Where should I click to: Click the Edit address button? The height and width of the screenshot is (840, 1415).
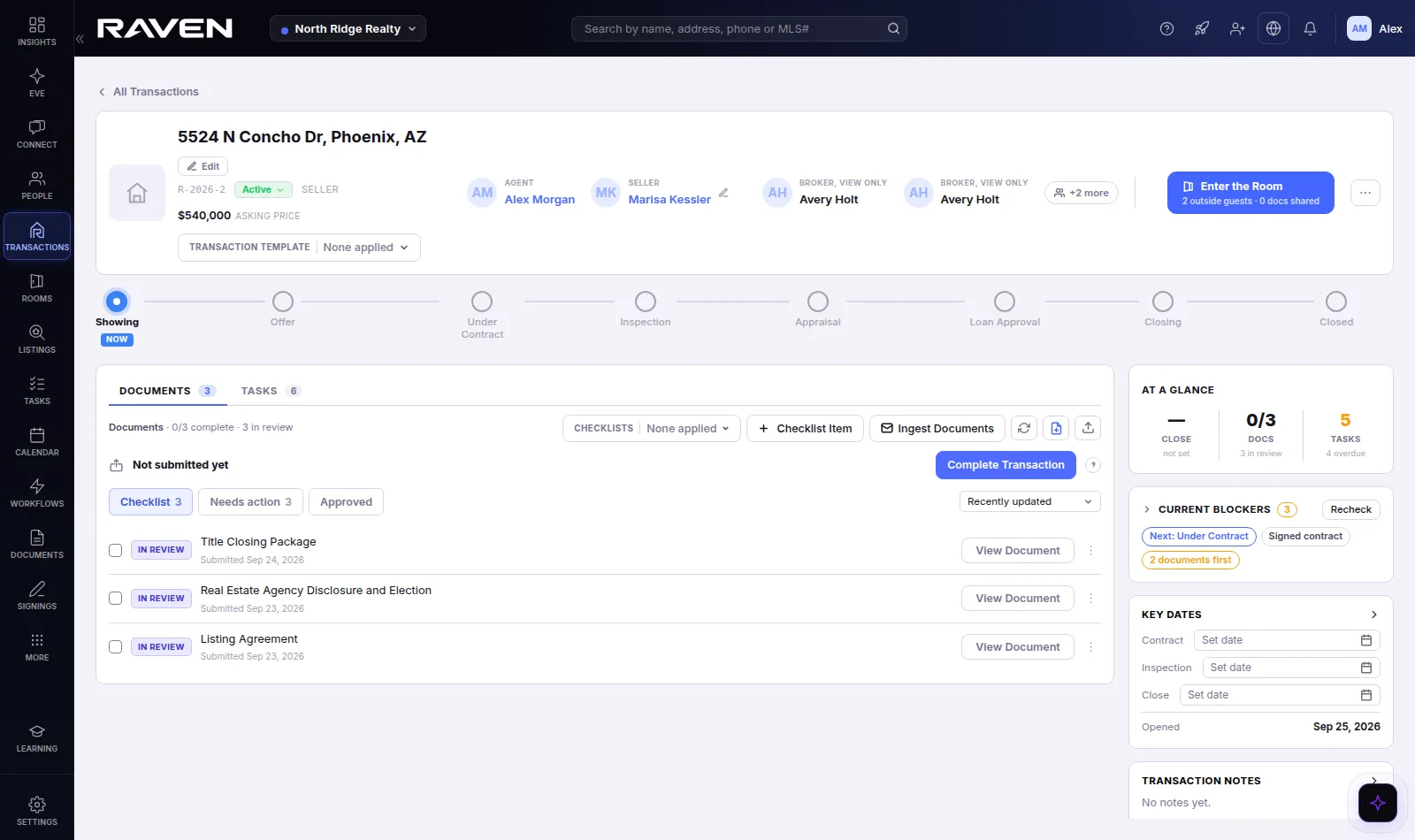(203, 166)
